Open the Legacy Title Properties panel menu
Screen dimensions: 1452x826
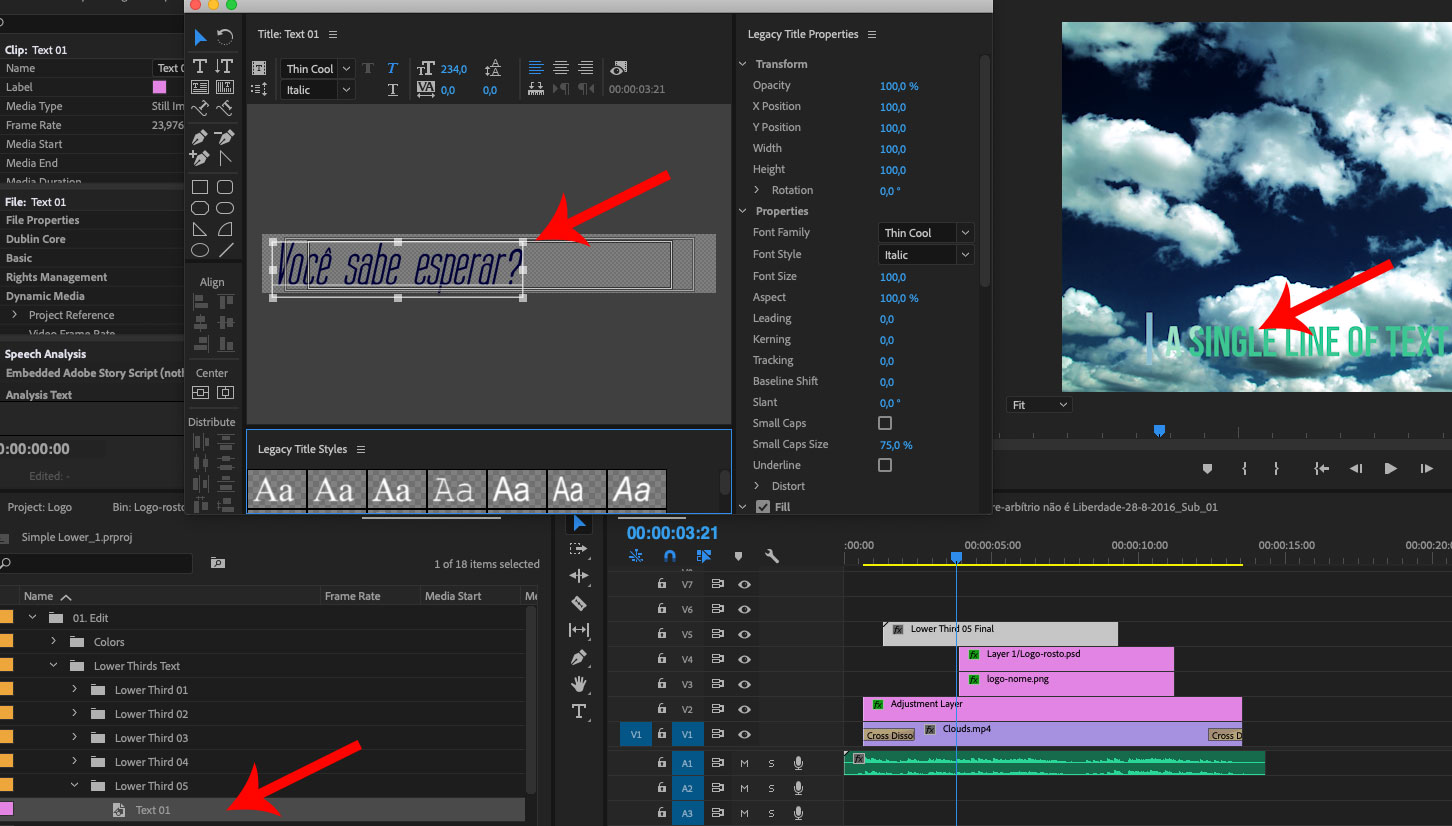click(x=872, y=34)
